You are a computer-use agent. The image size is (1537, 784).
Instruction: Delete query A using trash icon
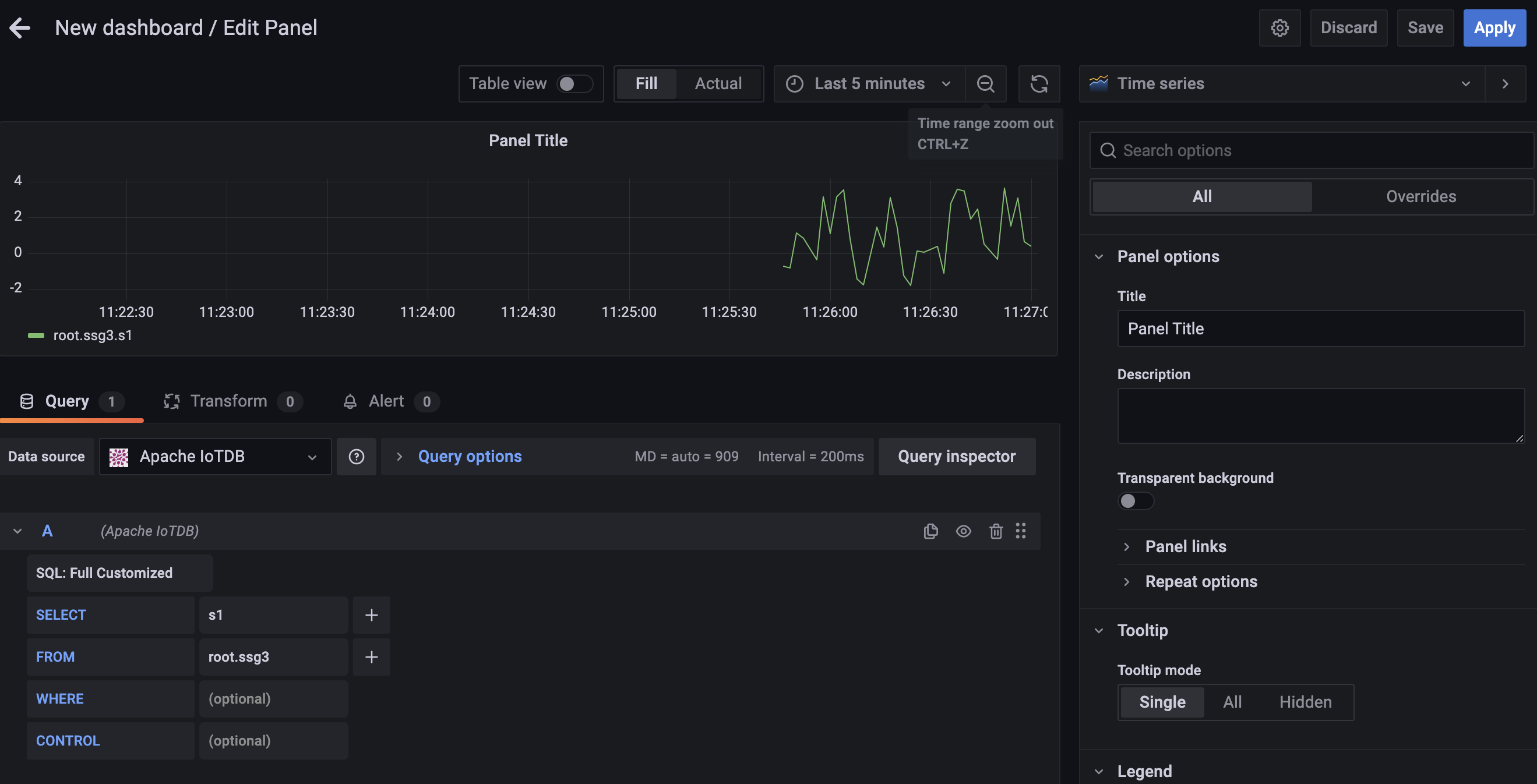click(995, 531)
